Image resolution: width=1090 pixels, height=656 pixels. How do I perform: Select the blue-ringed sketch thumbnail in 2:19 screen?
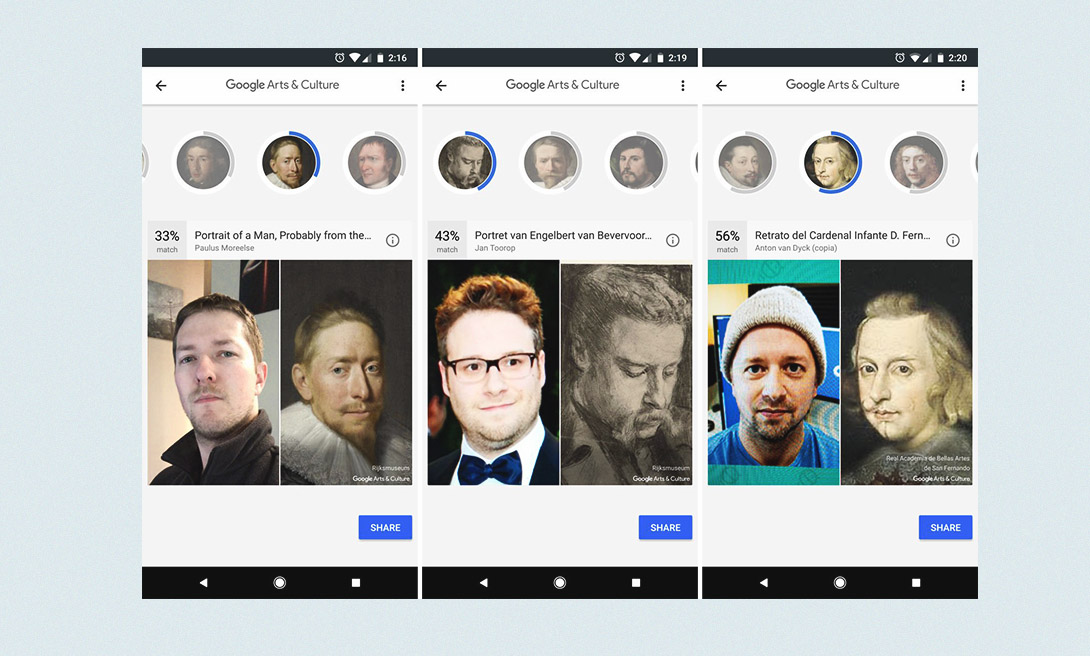[x=466, y=163]
